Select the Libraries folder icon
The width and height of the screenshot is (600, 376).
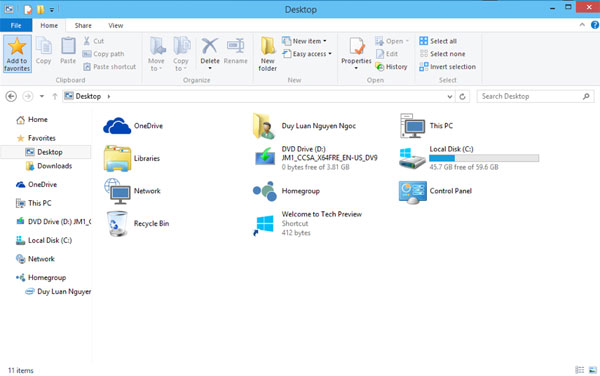117,158
